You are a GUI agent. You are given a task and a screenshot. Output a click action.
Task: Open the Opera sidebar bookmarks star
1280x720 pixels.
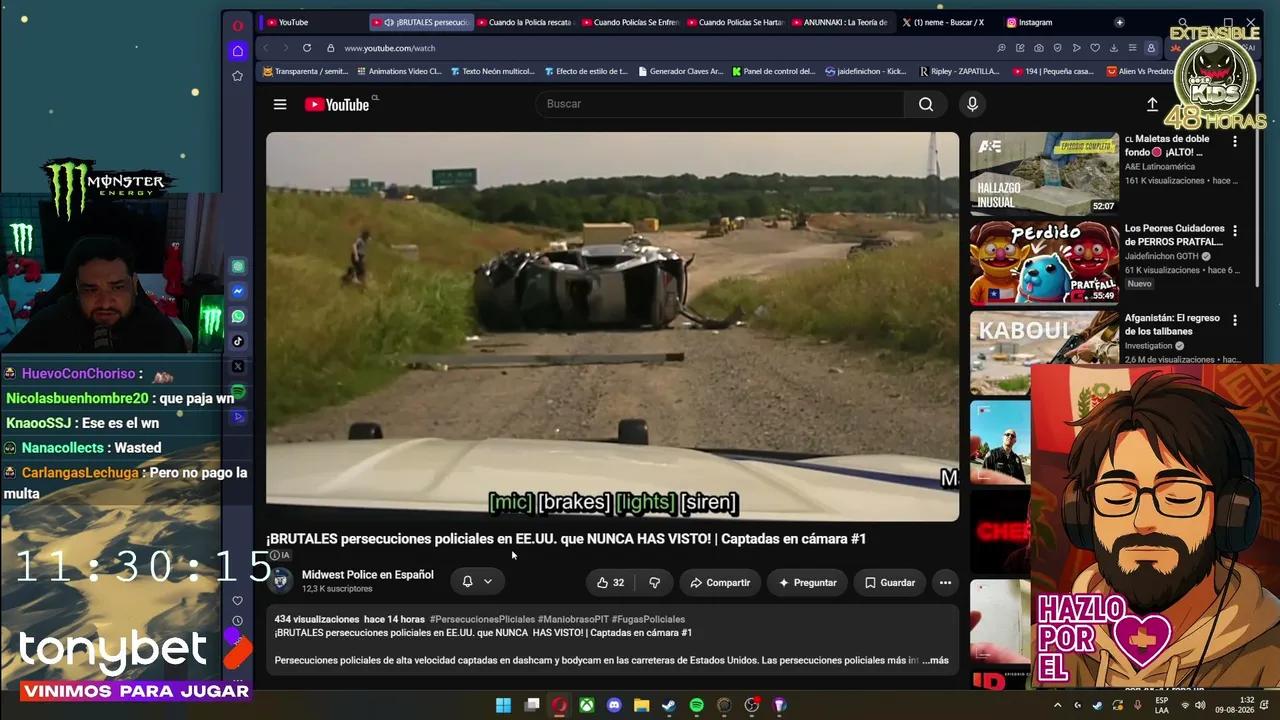[x=237, y=76]
